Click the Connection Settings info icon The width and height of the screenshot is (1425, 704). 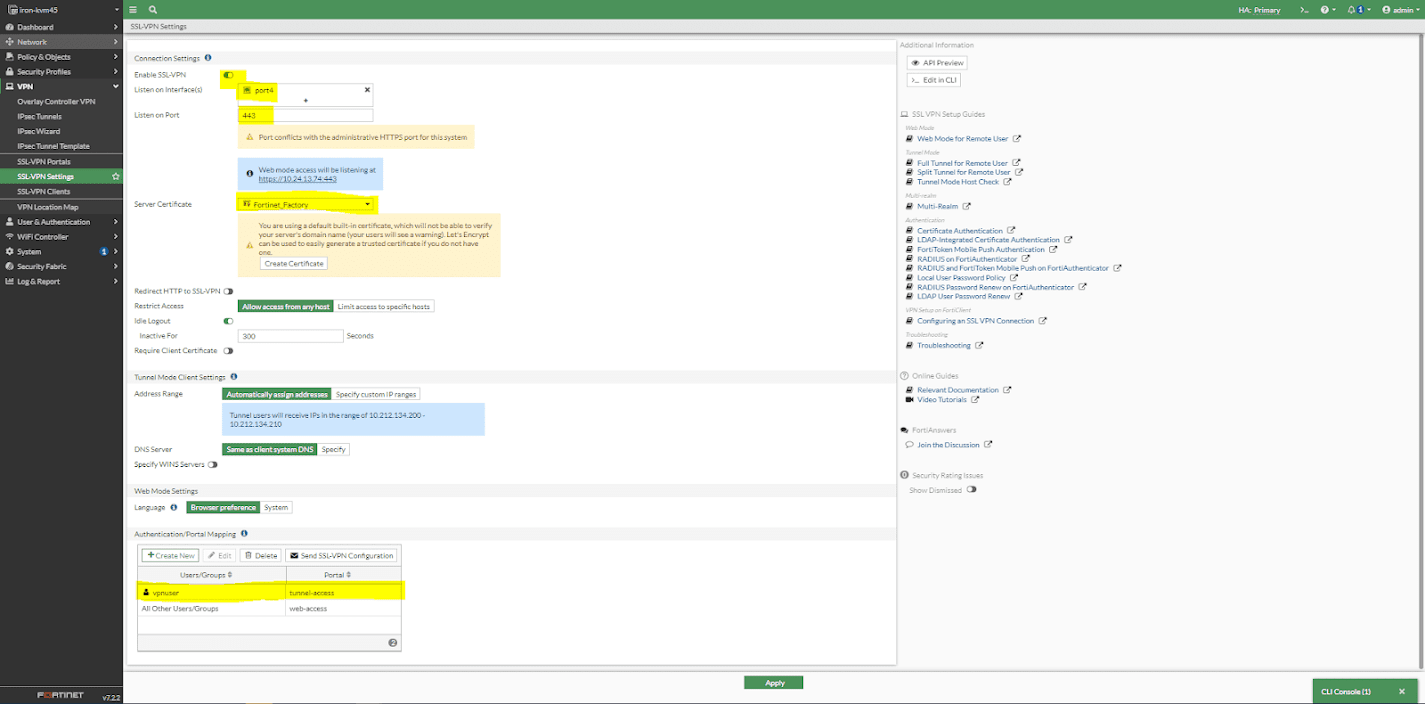pos(208,58)
